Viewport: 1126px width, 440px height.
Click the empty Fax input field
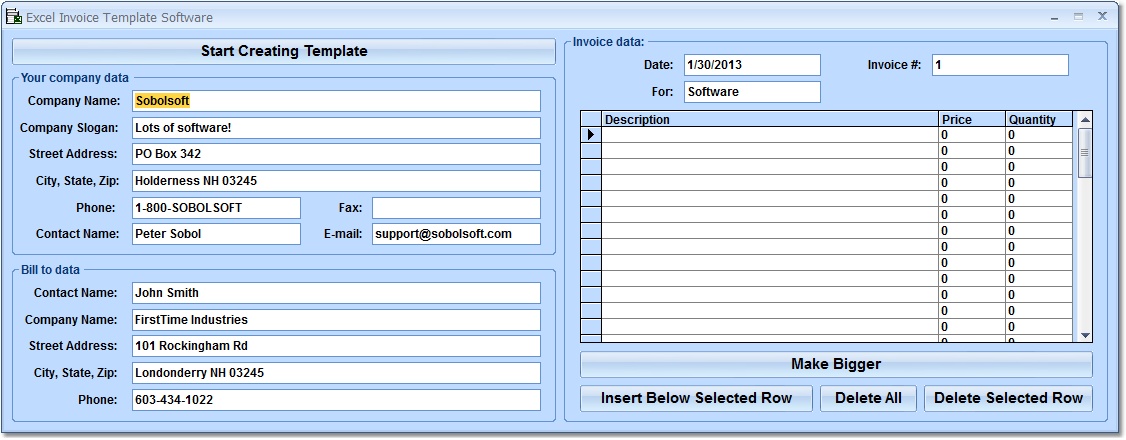coord(456,208)
